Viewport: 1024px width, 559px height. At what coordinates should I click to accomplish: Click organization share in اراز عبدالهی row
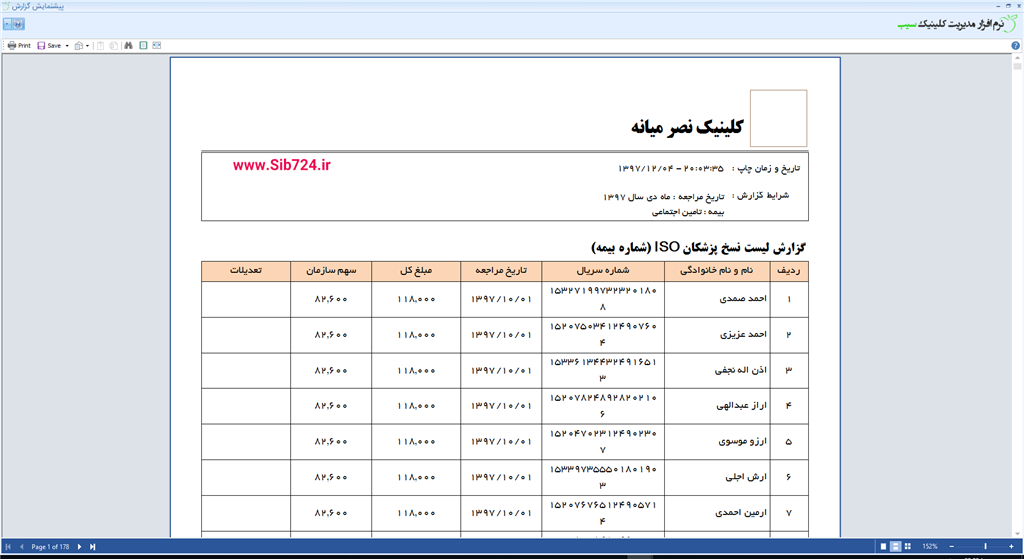tap(331, 406)
